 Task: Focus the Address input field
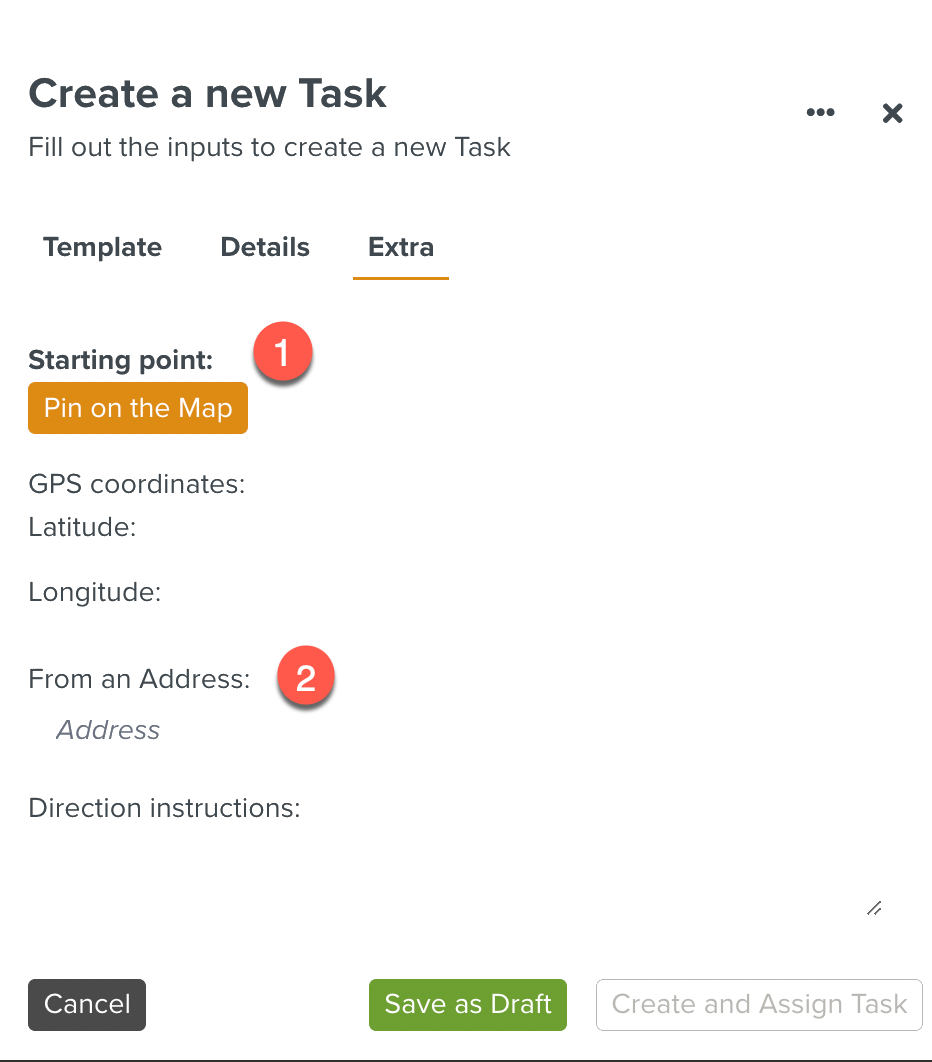300,730
